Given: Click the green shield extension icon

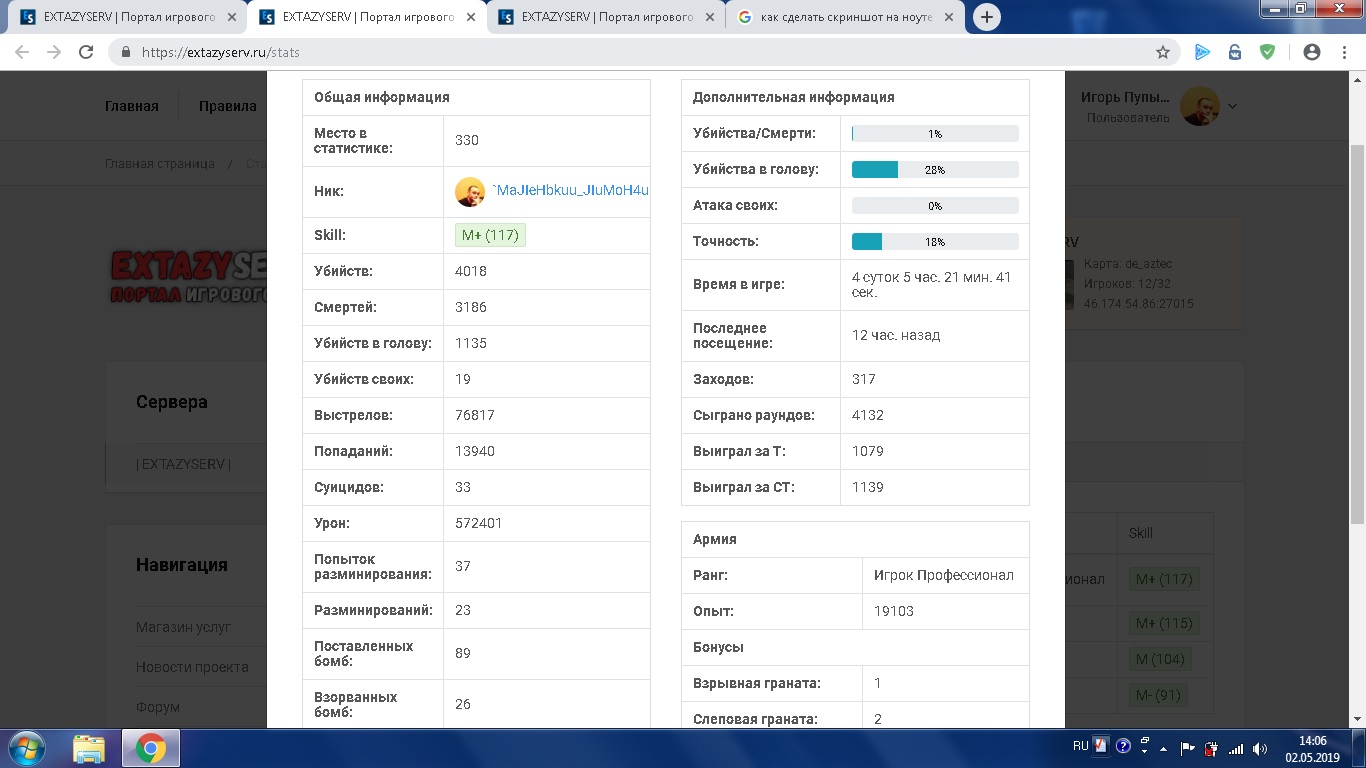Looking at the screenshot, I should (1267, 53).
